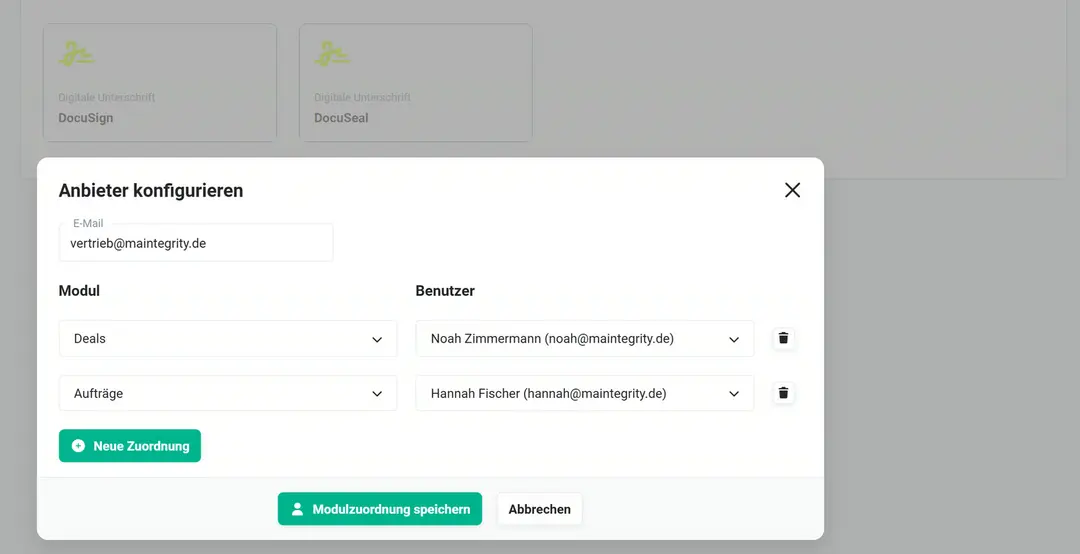The image size is (1080, 554).
Task: Select the DocuSign provider card
Action: point(160,83)
